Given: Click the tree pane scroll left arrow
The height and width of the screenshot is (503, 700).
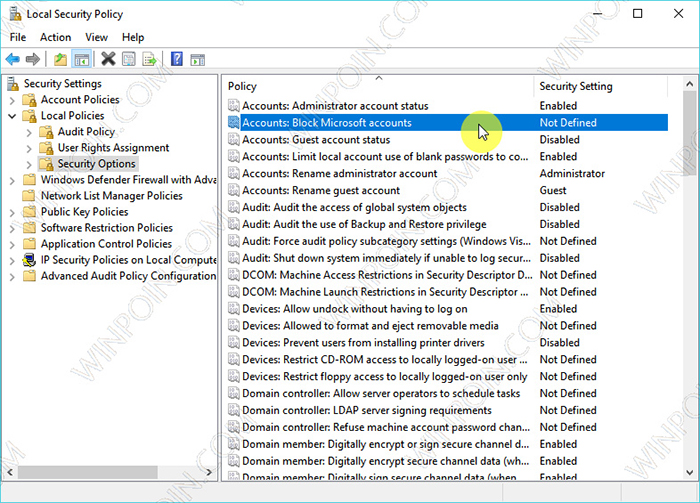Looking at the screenshot, I should pos(10,472).
